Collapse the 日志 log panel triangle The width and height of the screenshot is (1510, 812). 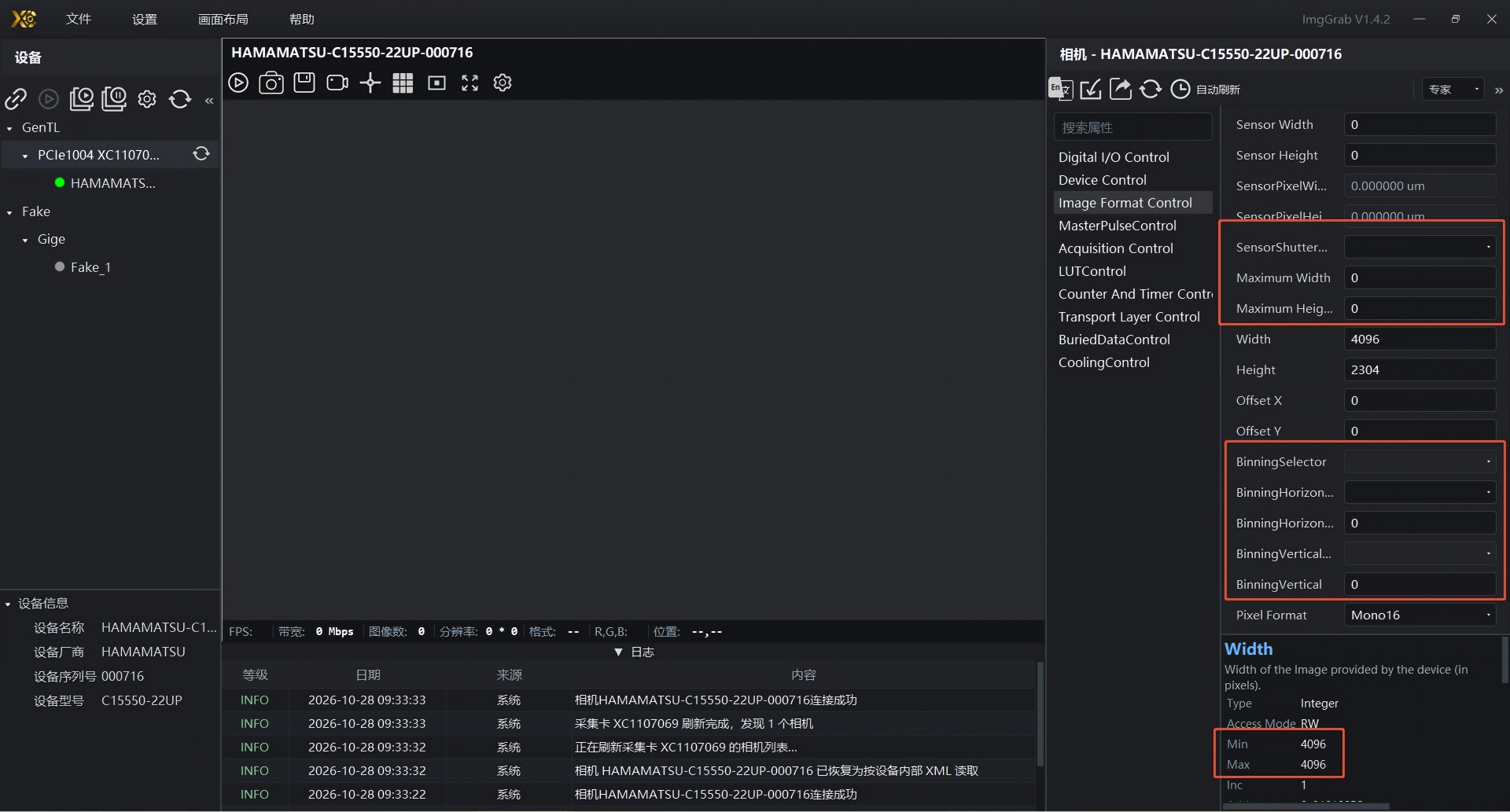pos(618,652)
